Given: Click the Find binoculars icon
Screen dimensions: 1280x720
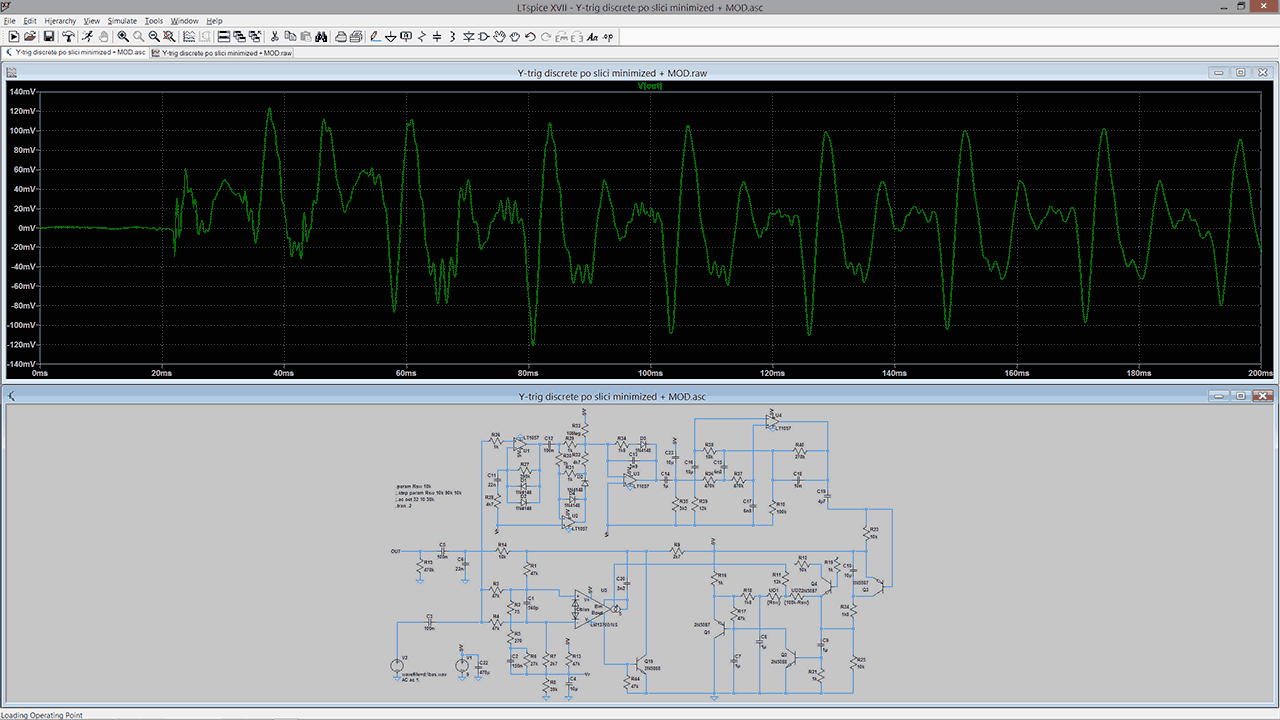Looking at the screenshot, I should coord(321,37).
